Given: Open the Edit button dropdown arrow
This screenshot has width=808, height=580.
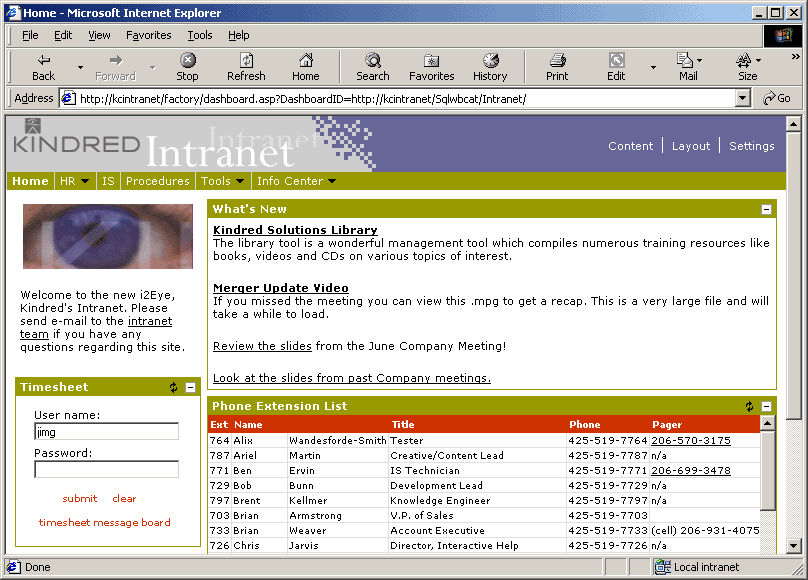Looking at the screenshot, I should [653, 67].
